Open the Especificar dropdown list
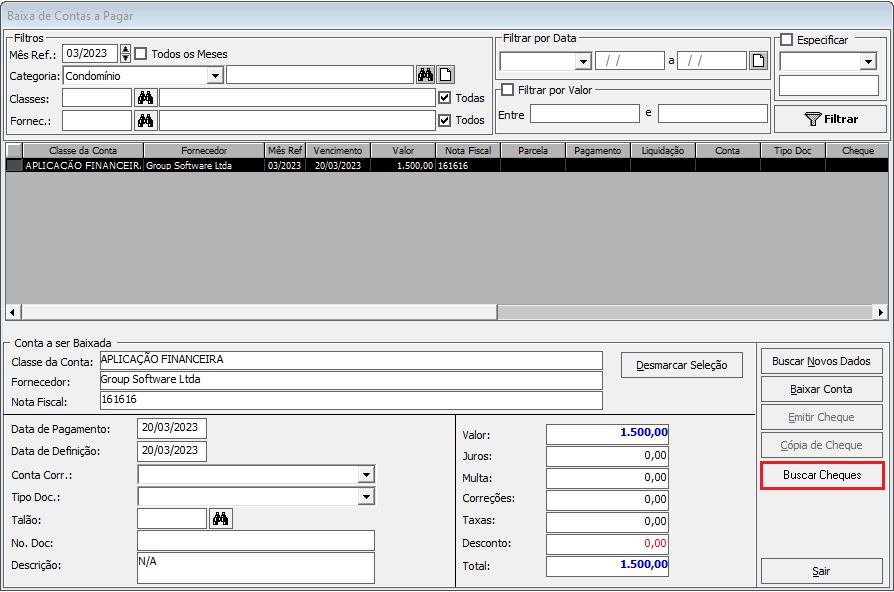Screen dimensions: 894x592 868,61
